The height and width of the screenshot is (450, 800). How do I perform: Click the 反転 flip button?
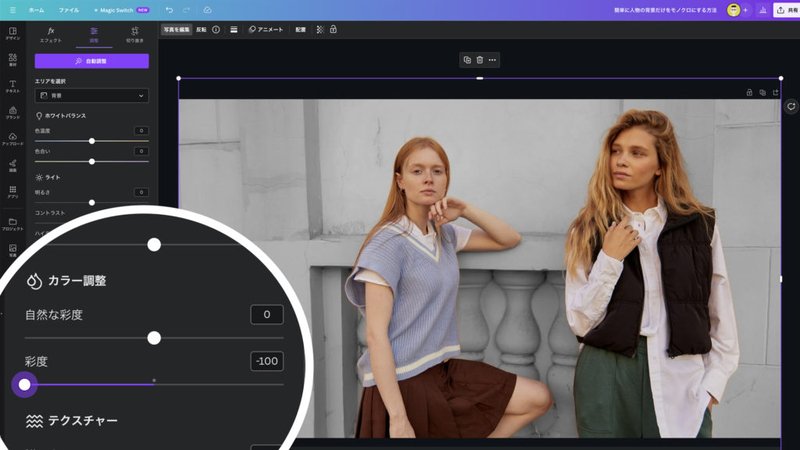point(202,30)
